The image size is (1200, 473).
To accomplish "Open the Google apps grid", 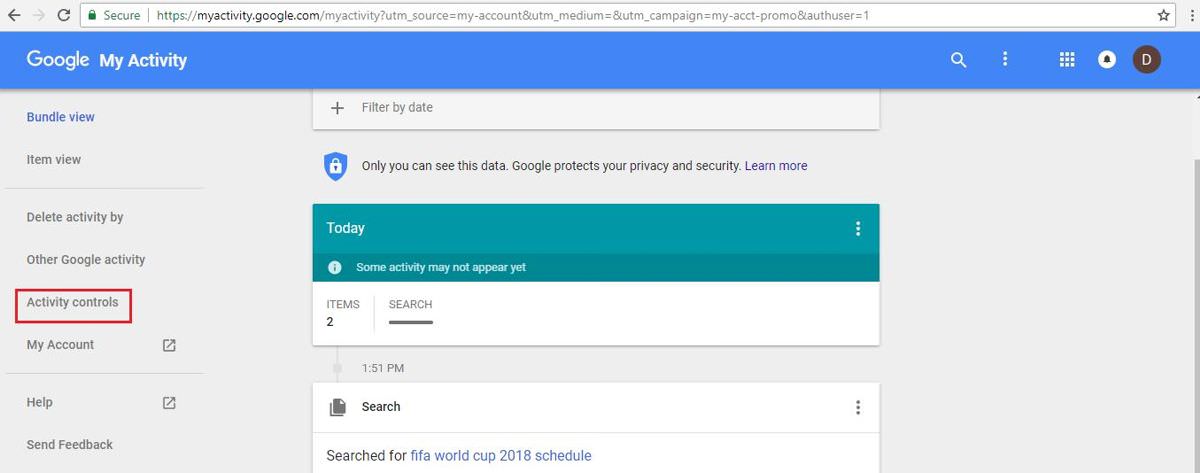I will click(x=1067, y=60).
